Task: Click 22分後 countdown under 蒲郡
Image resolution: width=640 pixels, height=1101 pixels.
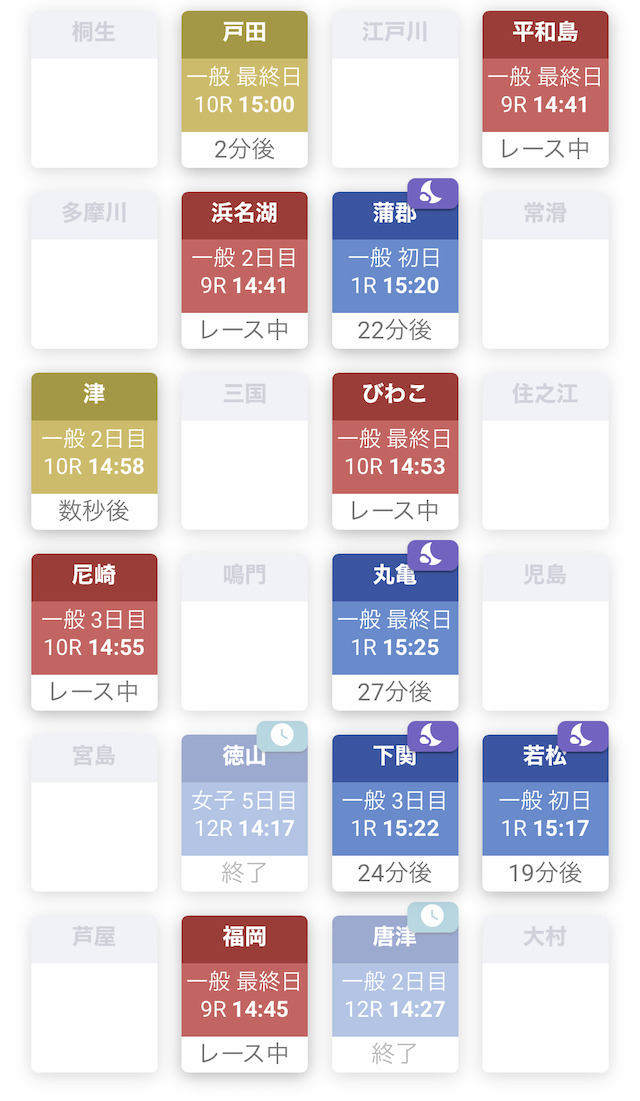Action: [395, 330]
